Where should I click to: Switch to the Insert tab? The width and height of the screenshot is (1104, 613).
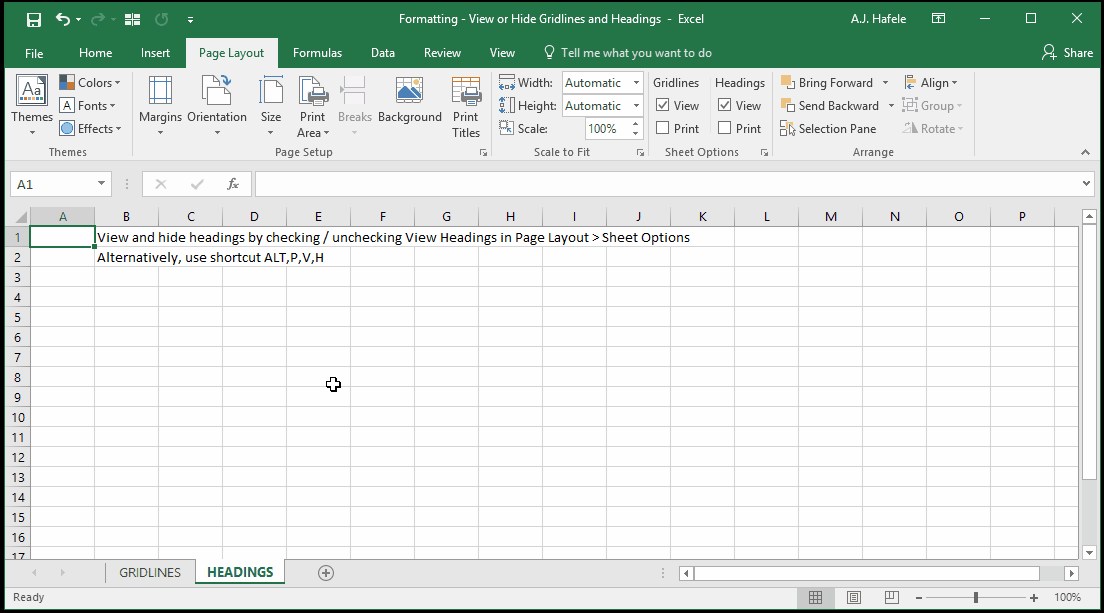pyautogui.click(x=155, y=53)
